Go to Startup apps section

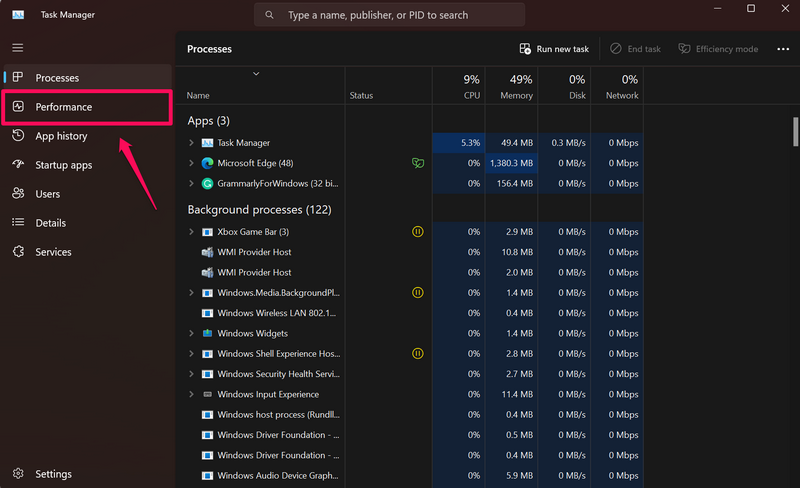pos(63,165)
